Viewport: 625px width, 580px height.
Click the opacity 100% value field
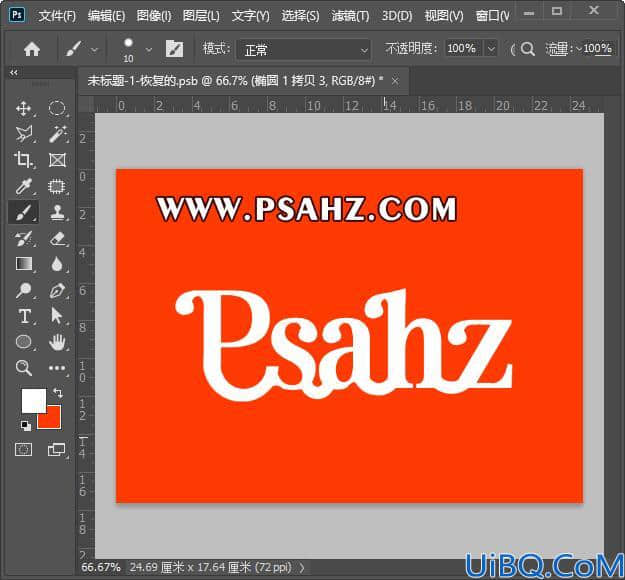tap(463, 49)
